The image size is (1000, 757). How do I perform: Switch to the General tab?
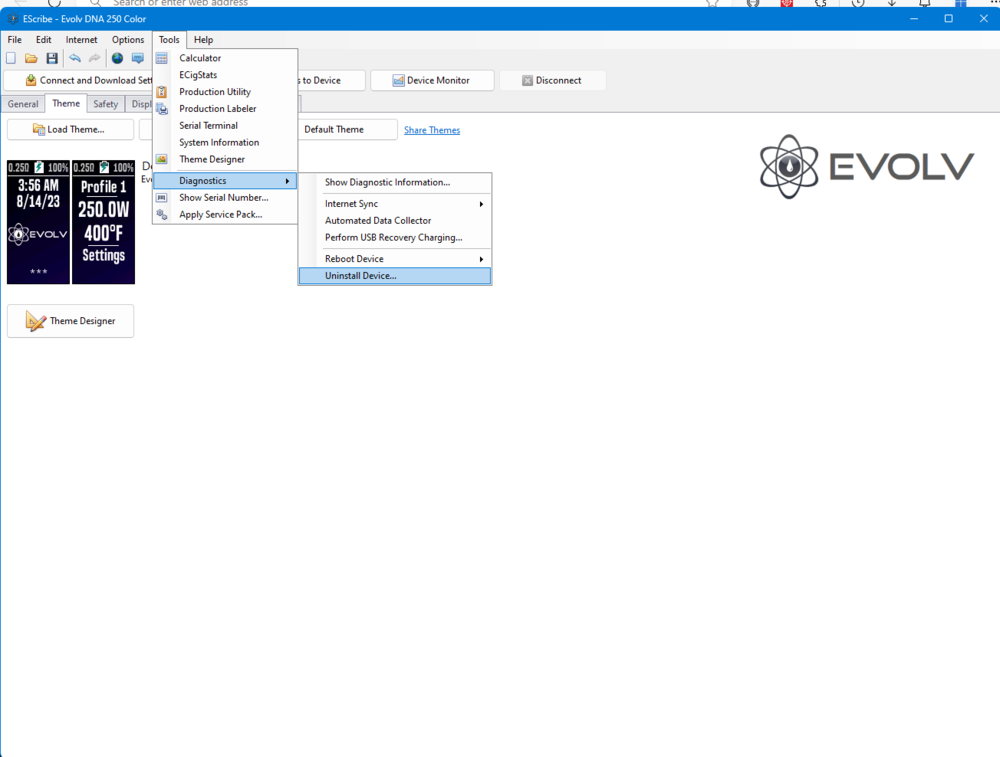click(x=23, y=104)
